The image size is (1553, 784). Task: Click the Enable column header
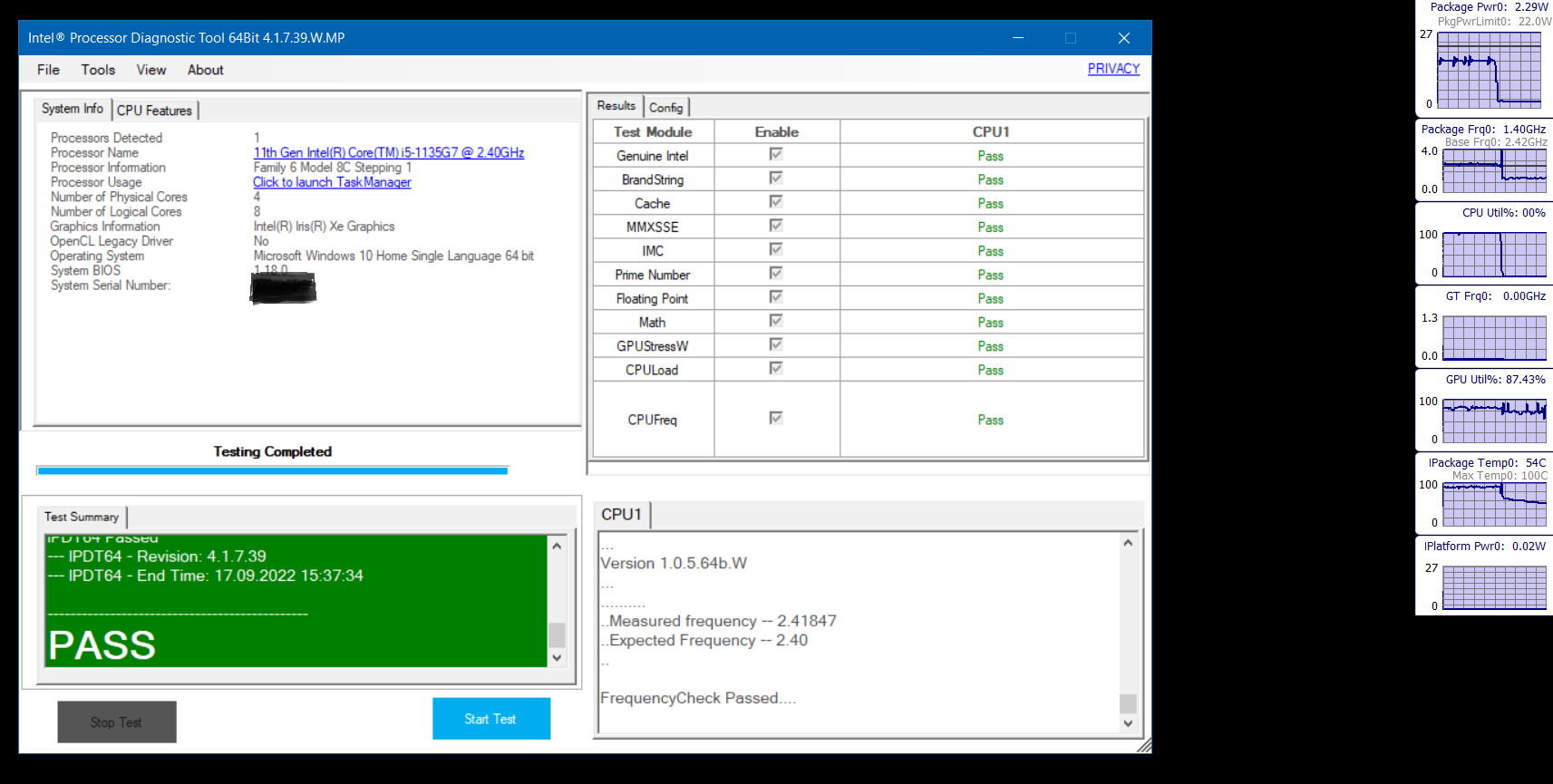tap(777, 131)
